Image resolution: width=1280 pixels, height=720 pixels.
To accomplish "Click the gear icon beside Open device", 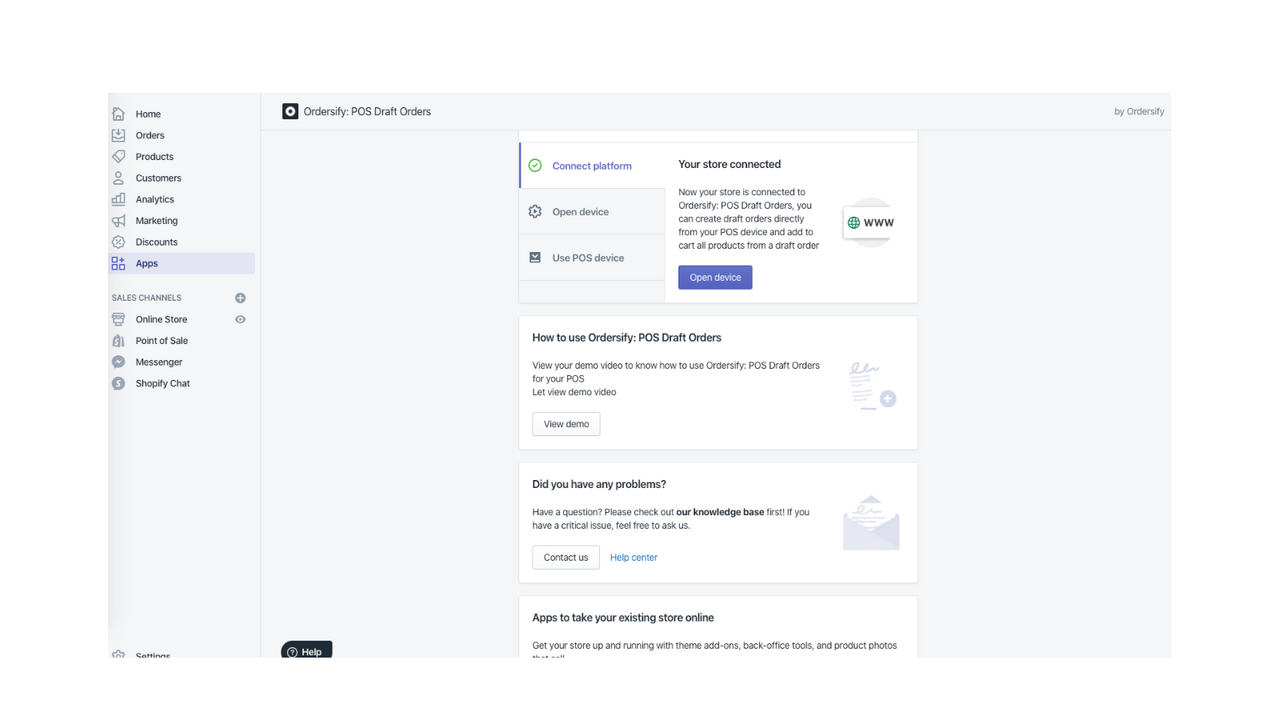I will tap(535, 212).
